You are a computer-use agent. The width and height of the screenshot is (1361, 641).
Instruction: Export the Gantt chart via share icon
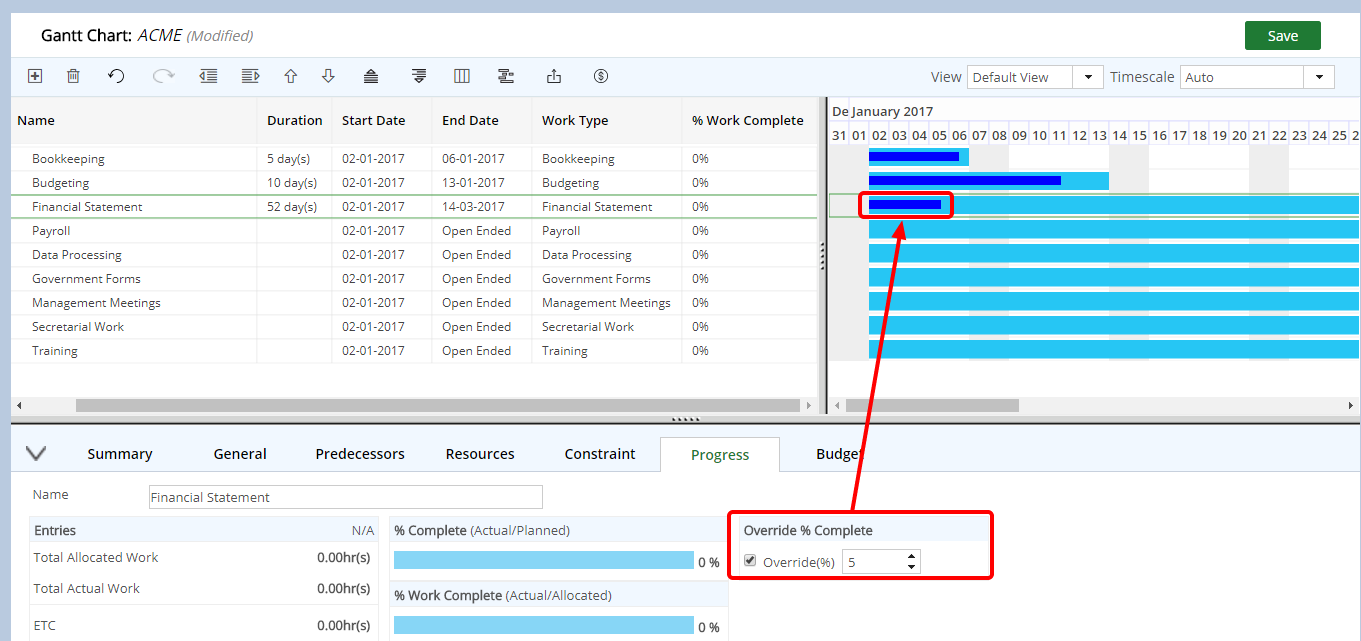(554, 76)
